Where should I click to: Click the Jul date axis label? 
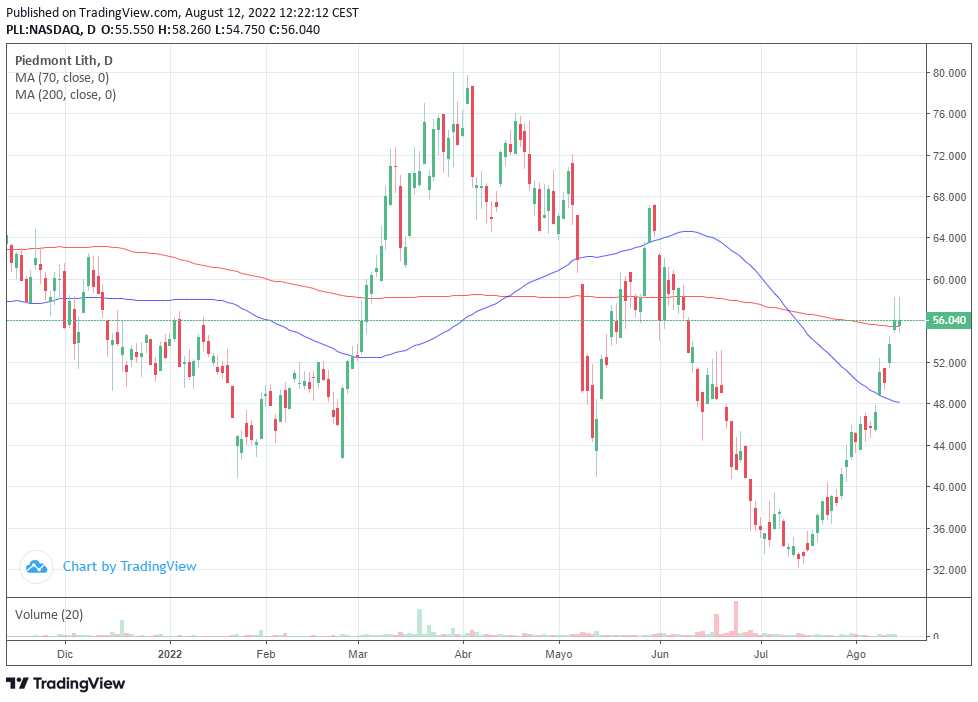761,654
